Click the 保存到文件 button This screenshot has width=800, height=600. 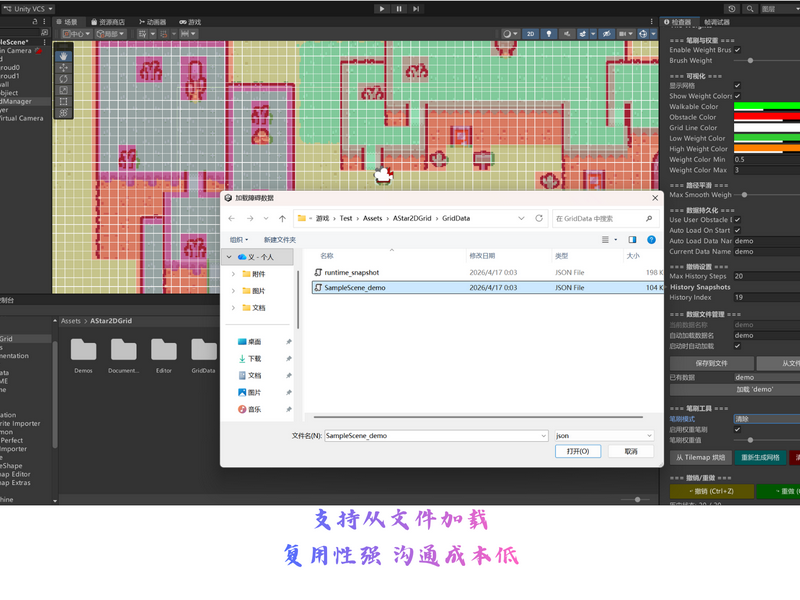[x=712, y=363]
